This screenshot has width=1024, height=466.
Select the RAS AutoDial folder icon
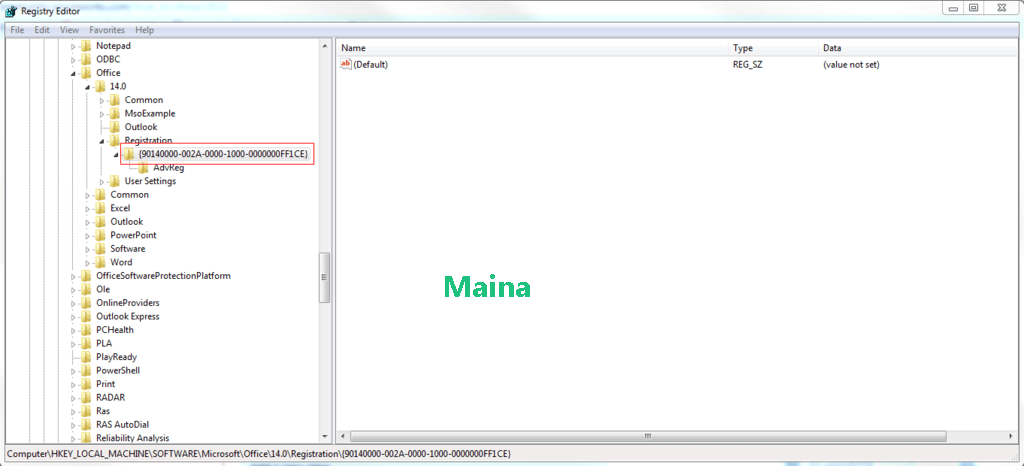86,425
